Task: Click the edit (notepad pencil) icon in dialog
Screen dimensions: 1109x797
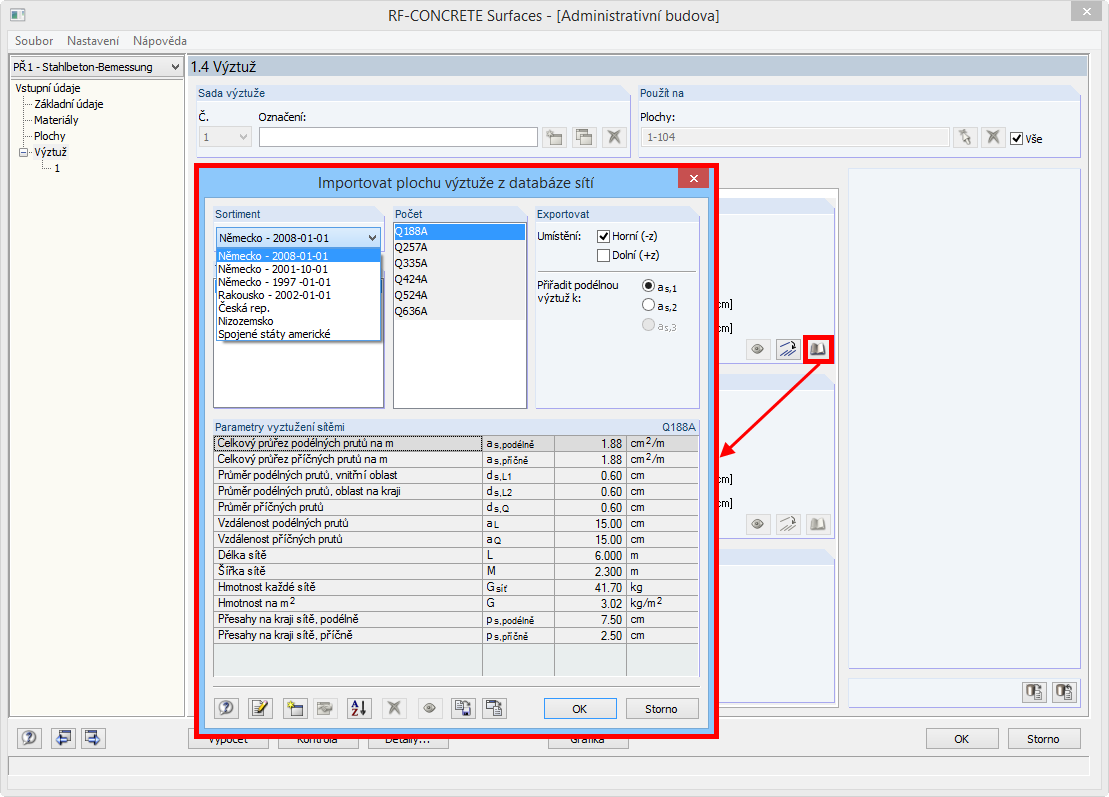Action: (260, 708)
